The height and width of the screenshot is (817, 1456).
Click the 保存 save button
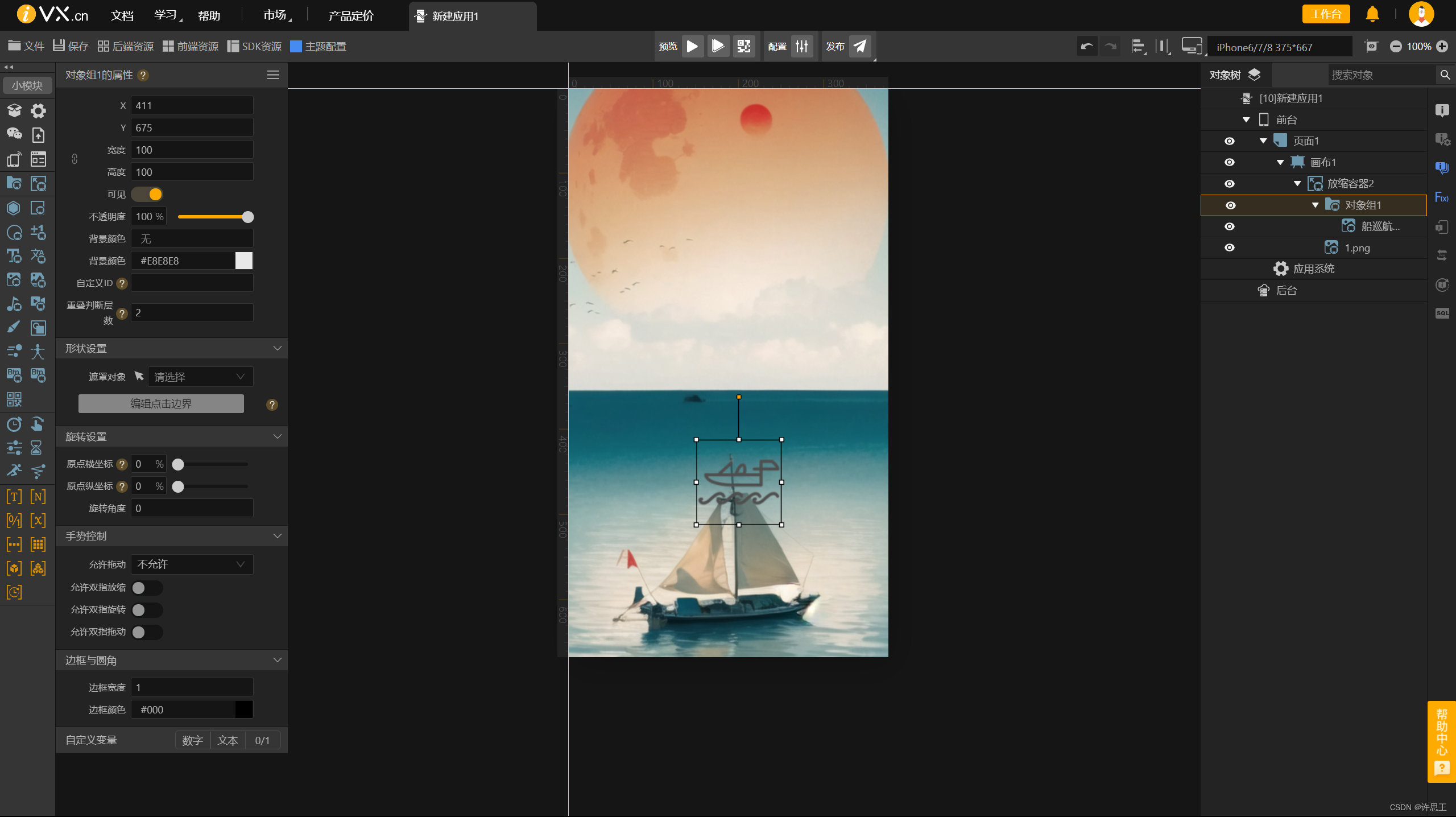[71, 46]
